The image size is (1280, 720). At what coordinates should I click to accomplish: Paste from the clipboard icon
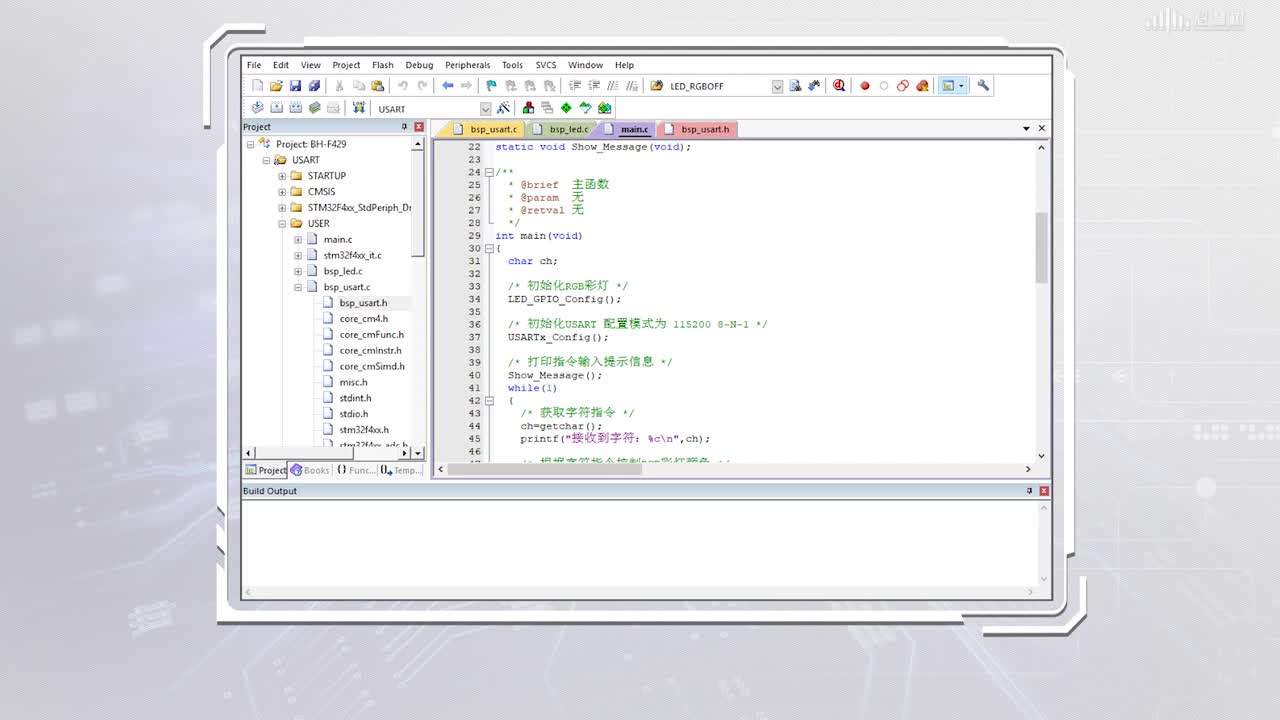pos(377,86)
